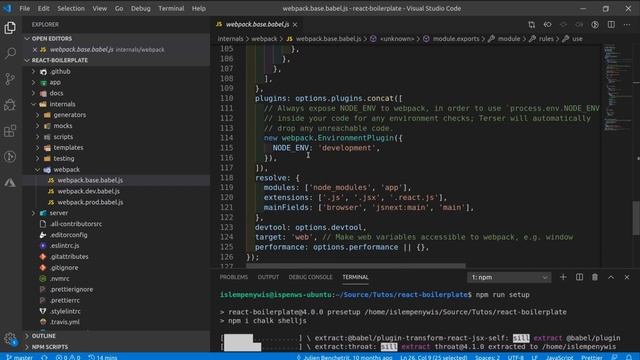The width and height of the screenshot is (640, 360).
Task: Expand the mocks folder
Action: pyautogui.click(x=116, y=126)
